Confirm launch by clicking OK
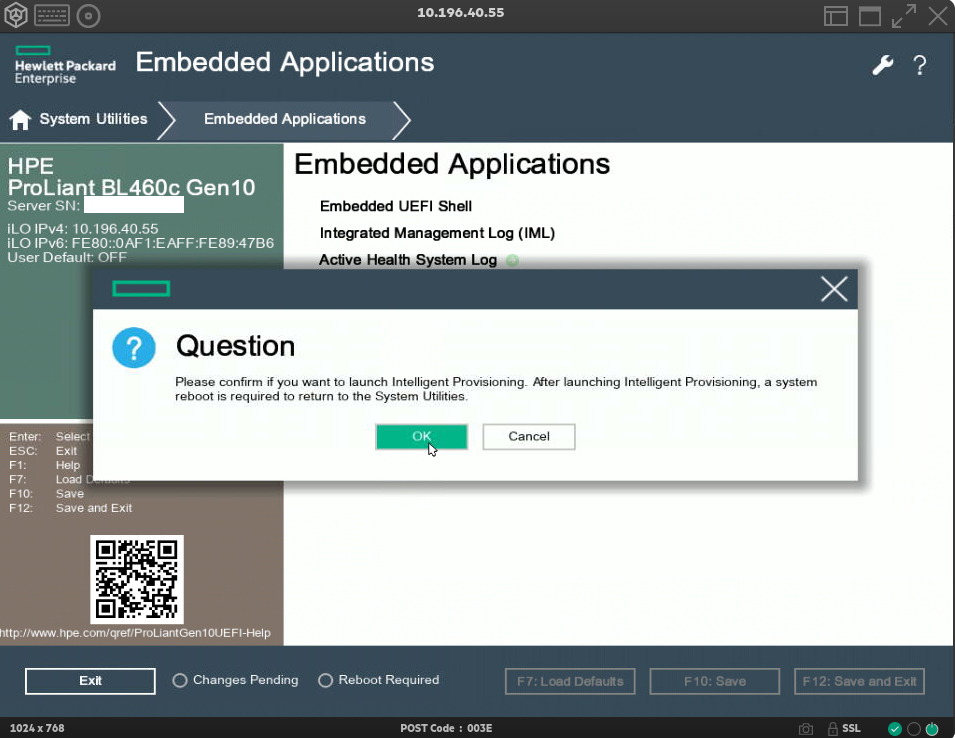 [x=421, y=437]
